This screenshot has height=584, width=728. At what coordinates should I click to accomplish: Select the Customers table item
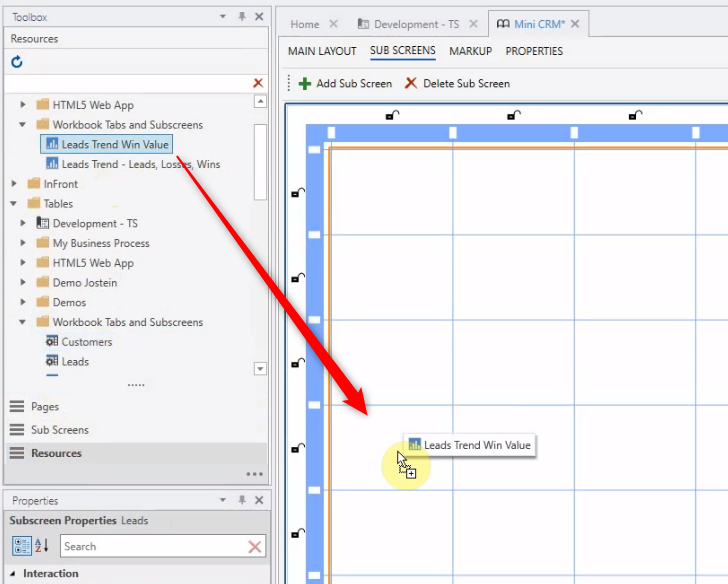86,342
